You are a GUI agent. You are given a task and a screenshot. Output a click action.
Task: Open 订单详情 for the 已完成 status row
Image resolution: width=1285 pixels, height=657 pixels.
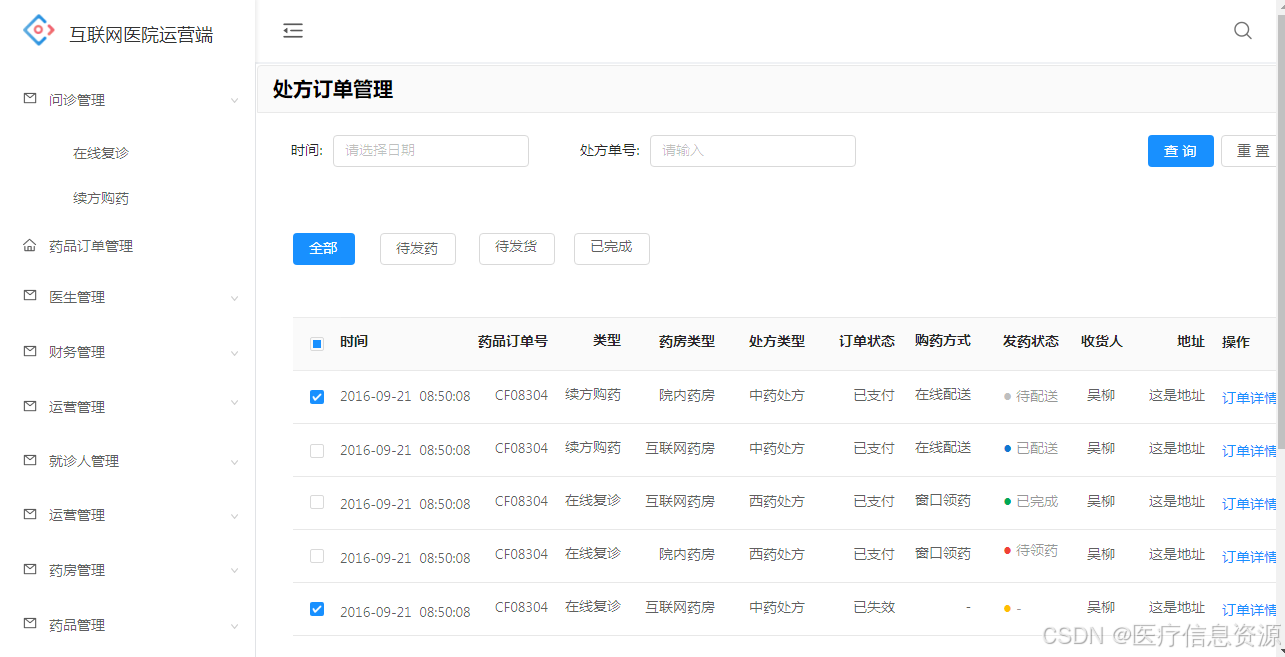click(x=1250, y=503)
